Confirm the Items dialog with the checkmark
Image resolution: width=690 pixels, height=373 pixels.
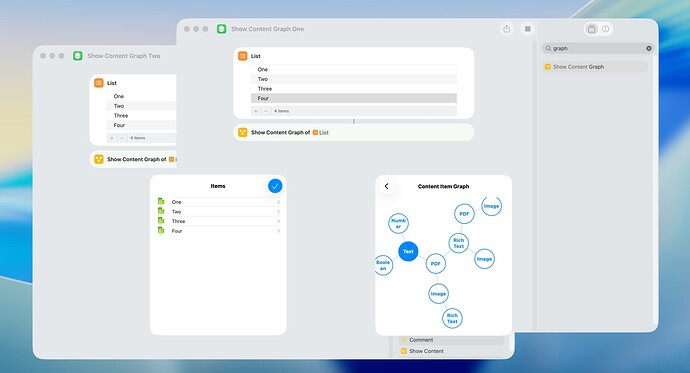pos(275,186)
